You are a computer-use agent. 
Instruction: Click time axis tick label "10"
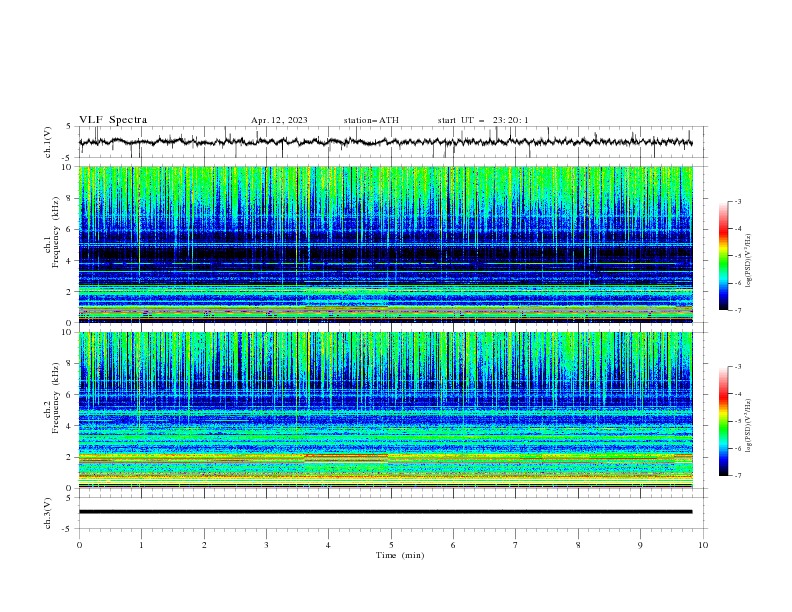(x=703, y=545)
